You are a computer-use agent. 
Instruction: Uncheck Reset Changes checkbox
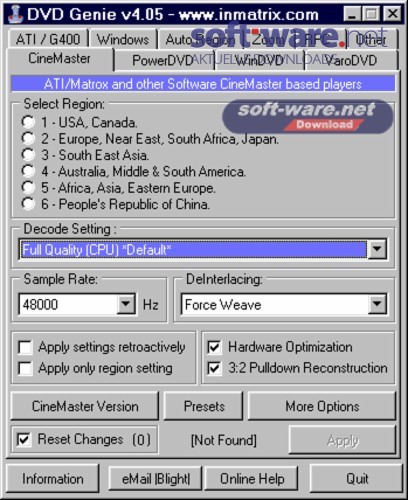[x=24, y=439]
